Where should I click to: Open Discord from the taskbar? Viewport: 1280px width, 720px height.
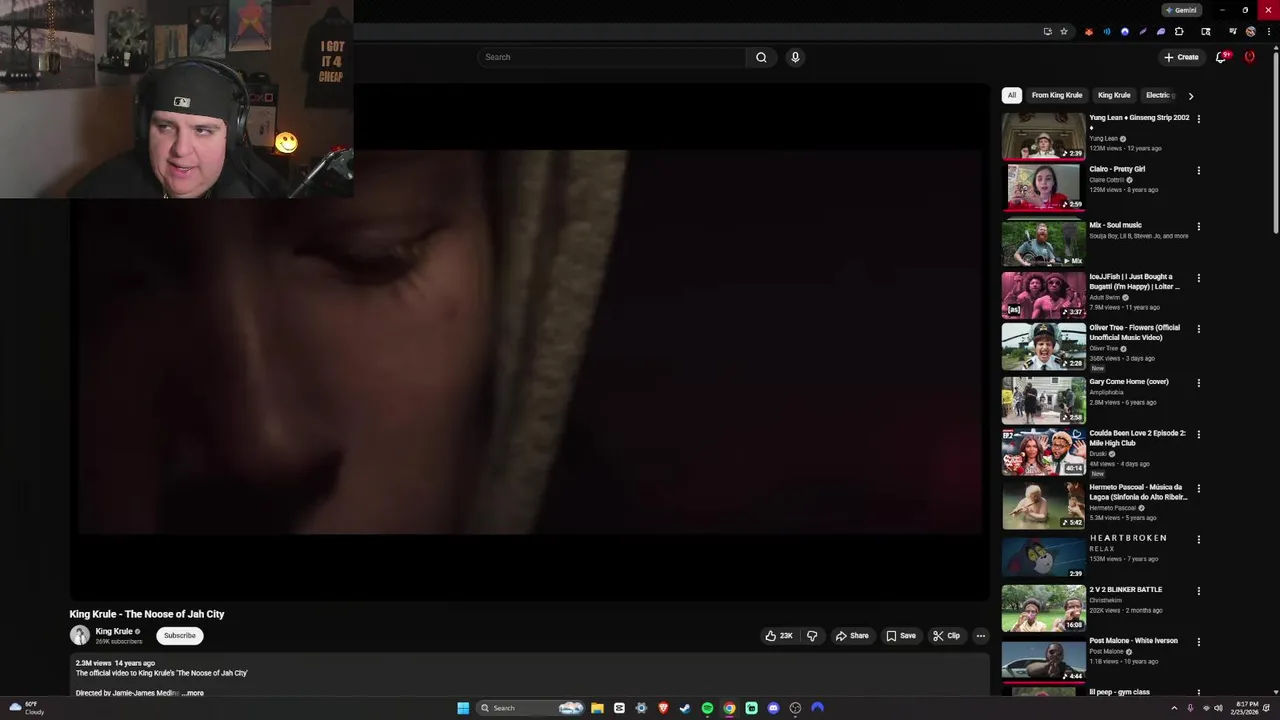(773, 708)
